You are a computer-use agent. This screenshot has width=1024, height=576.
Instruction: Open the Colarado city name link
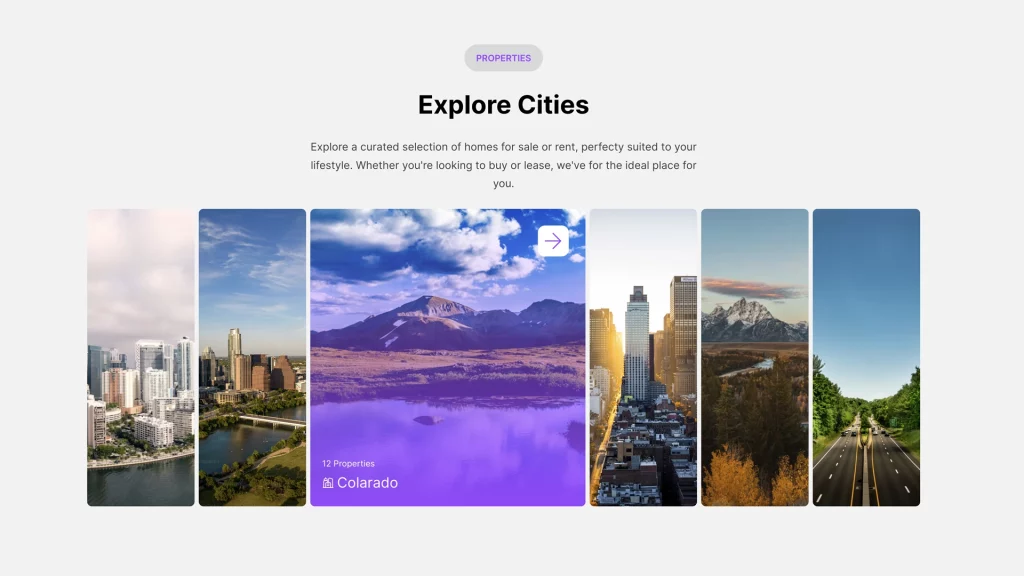pos(367,483)
